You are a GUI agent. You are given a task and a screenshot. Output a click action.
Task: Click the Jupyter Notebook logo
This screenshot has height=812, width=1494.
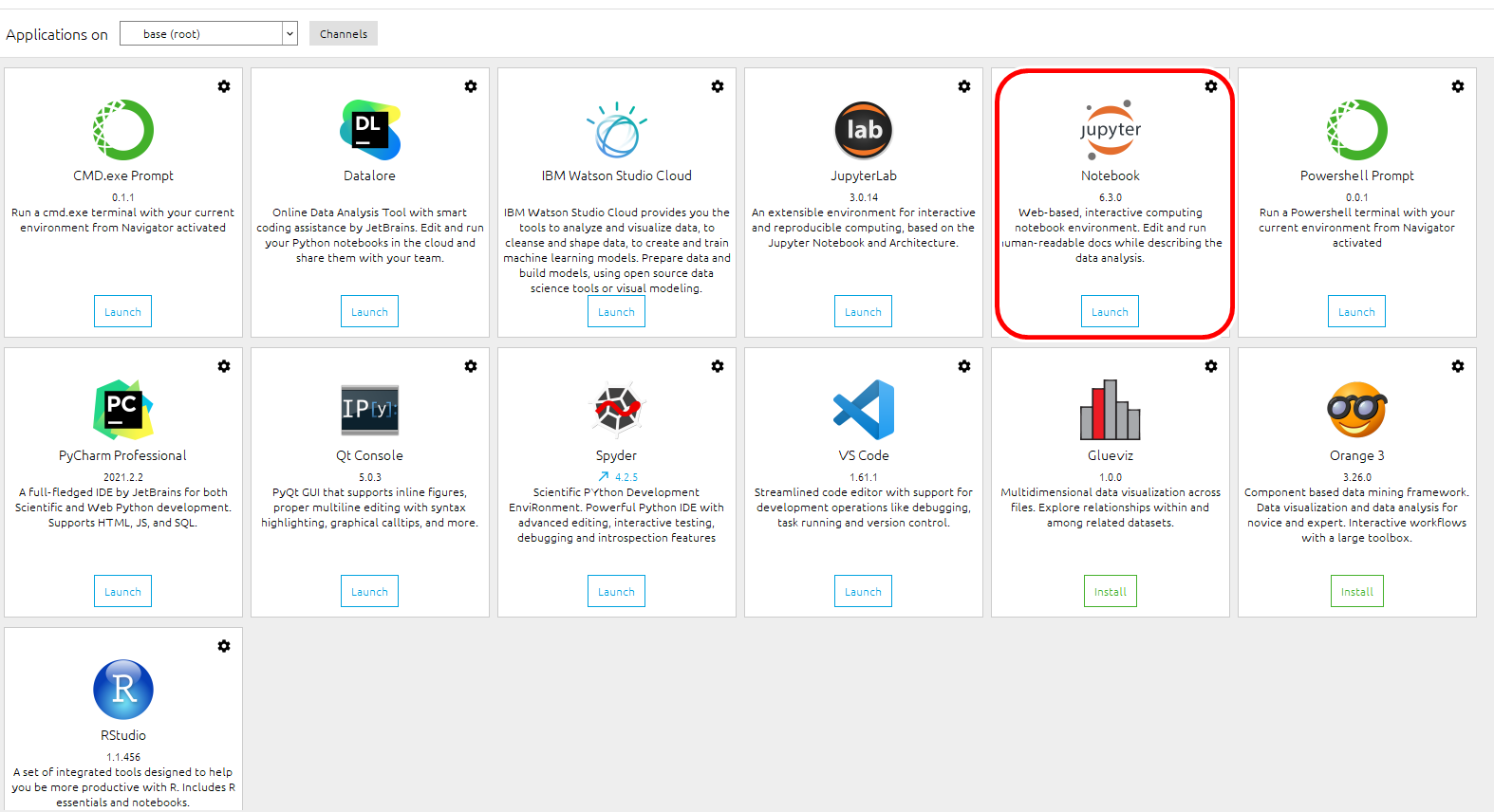pos(1111,130)
